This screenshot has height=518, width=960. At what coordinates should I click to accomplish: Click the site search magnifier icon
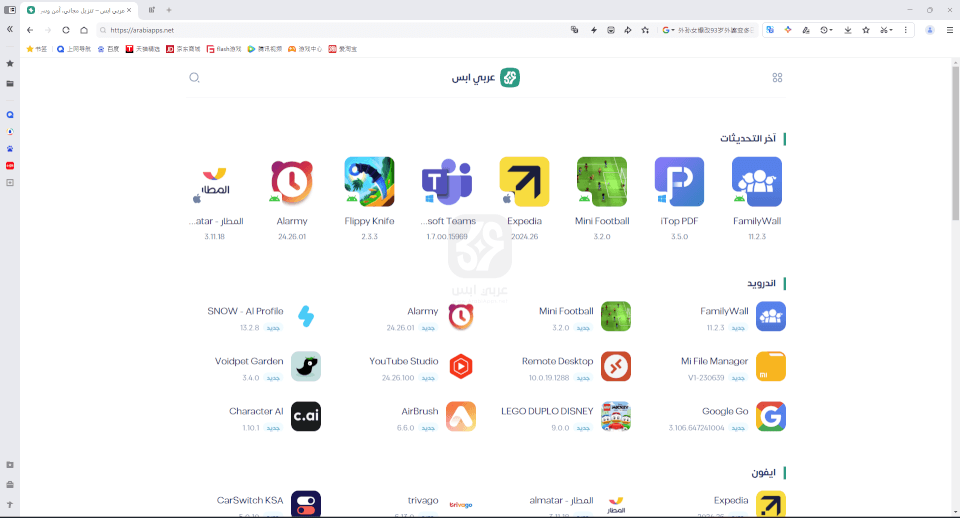[194, 78]
